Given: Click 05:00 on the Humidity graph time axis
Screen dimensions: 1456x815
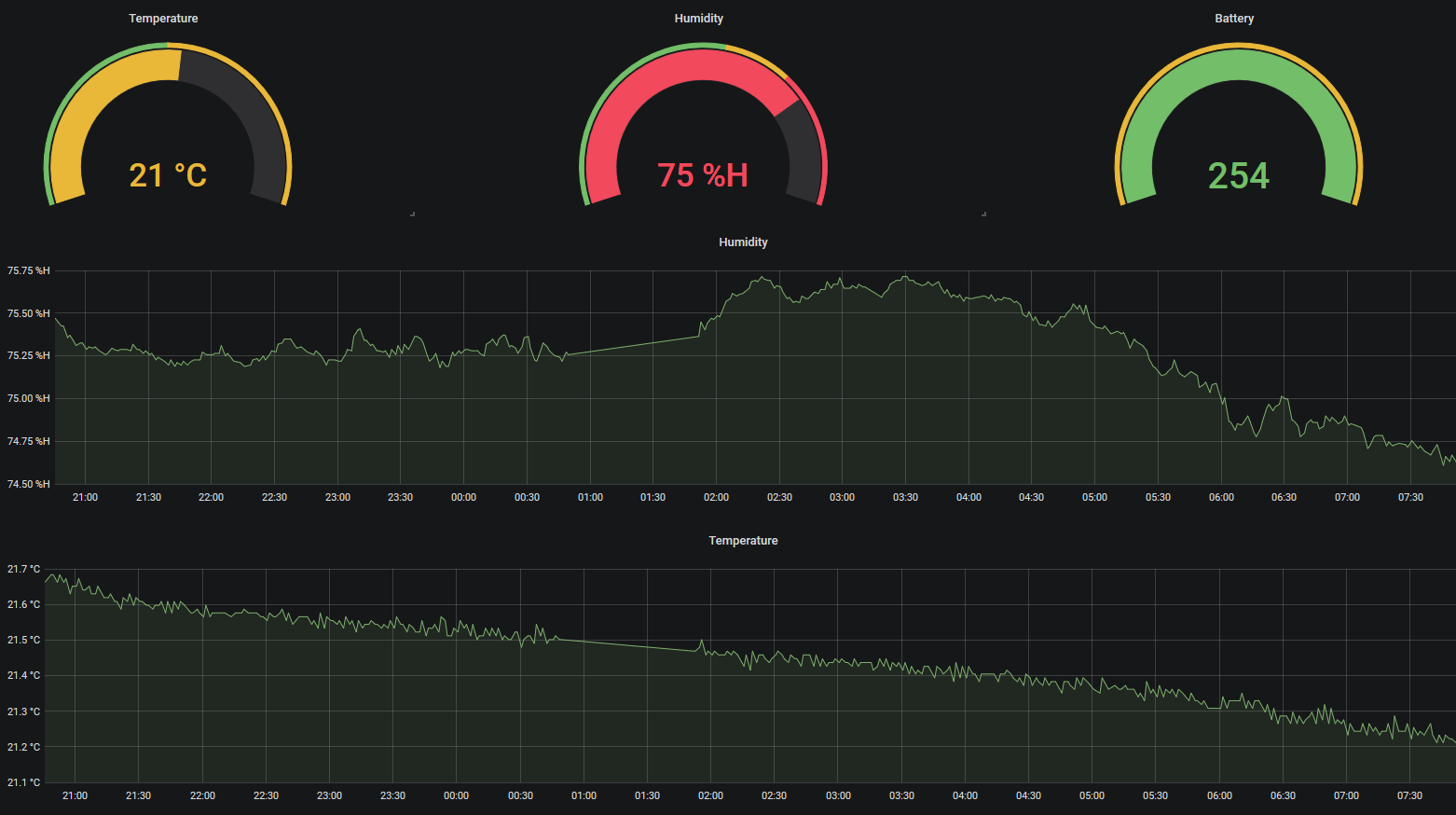Looking at the screenshot, I should click(1094, 497).
